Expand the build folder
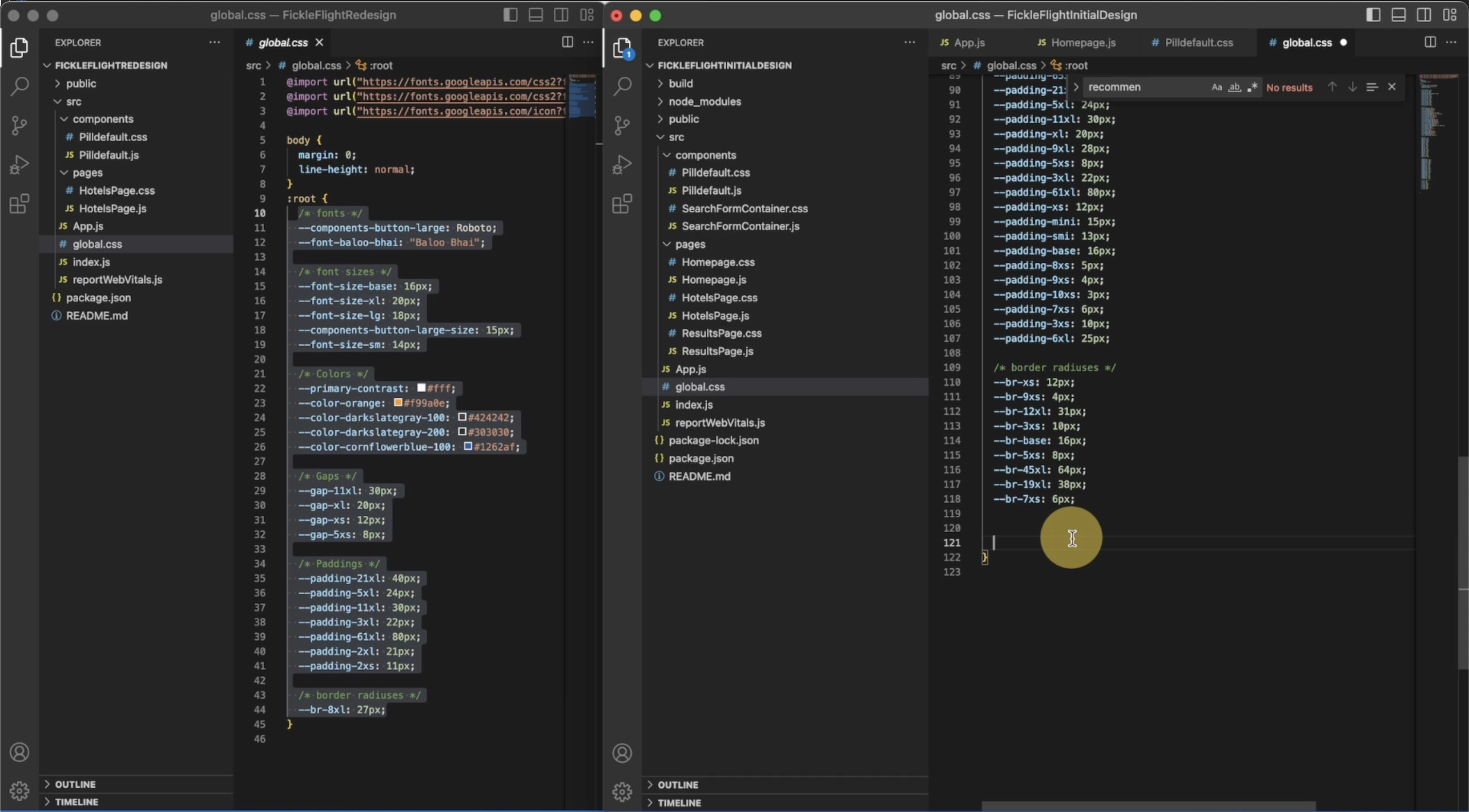The image size is (1469, 812). point(680,83)
